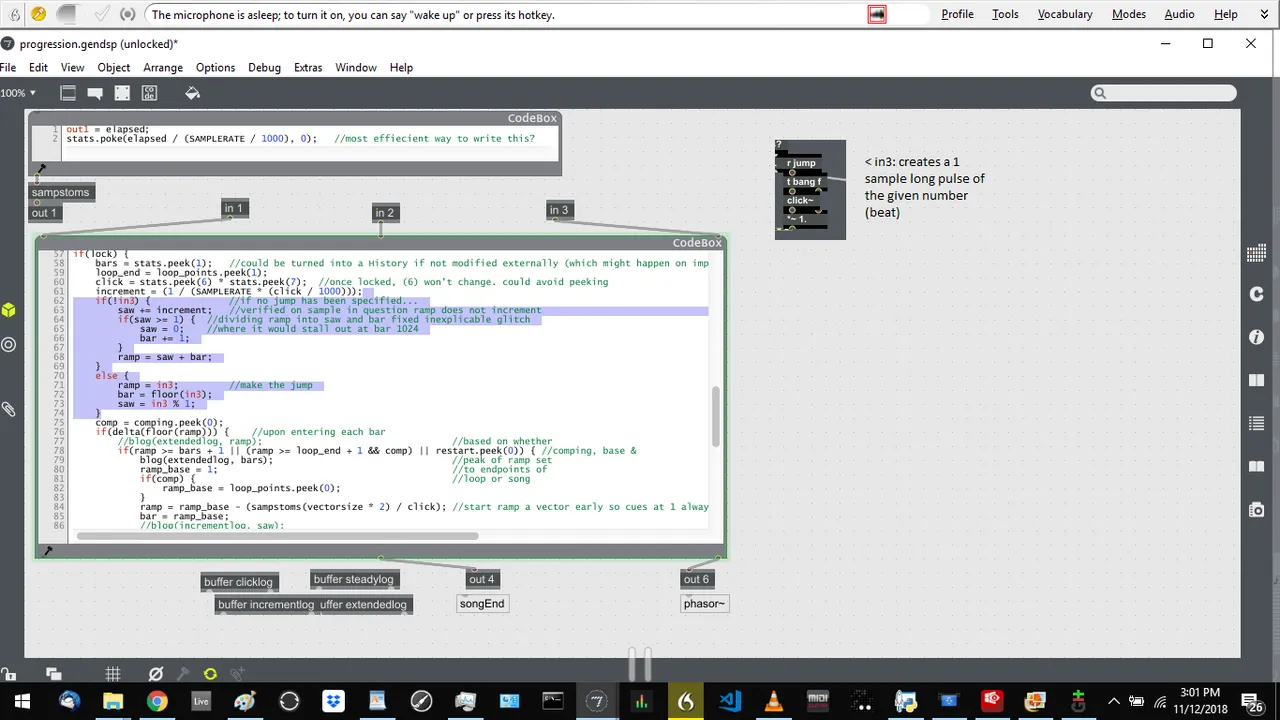Click the paperclip icon in left sidebar
This screenshot has width=1280, height=720.
click(8, 409)
